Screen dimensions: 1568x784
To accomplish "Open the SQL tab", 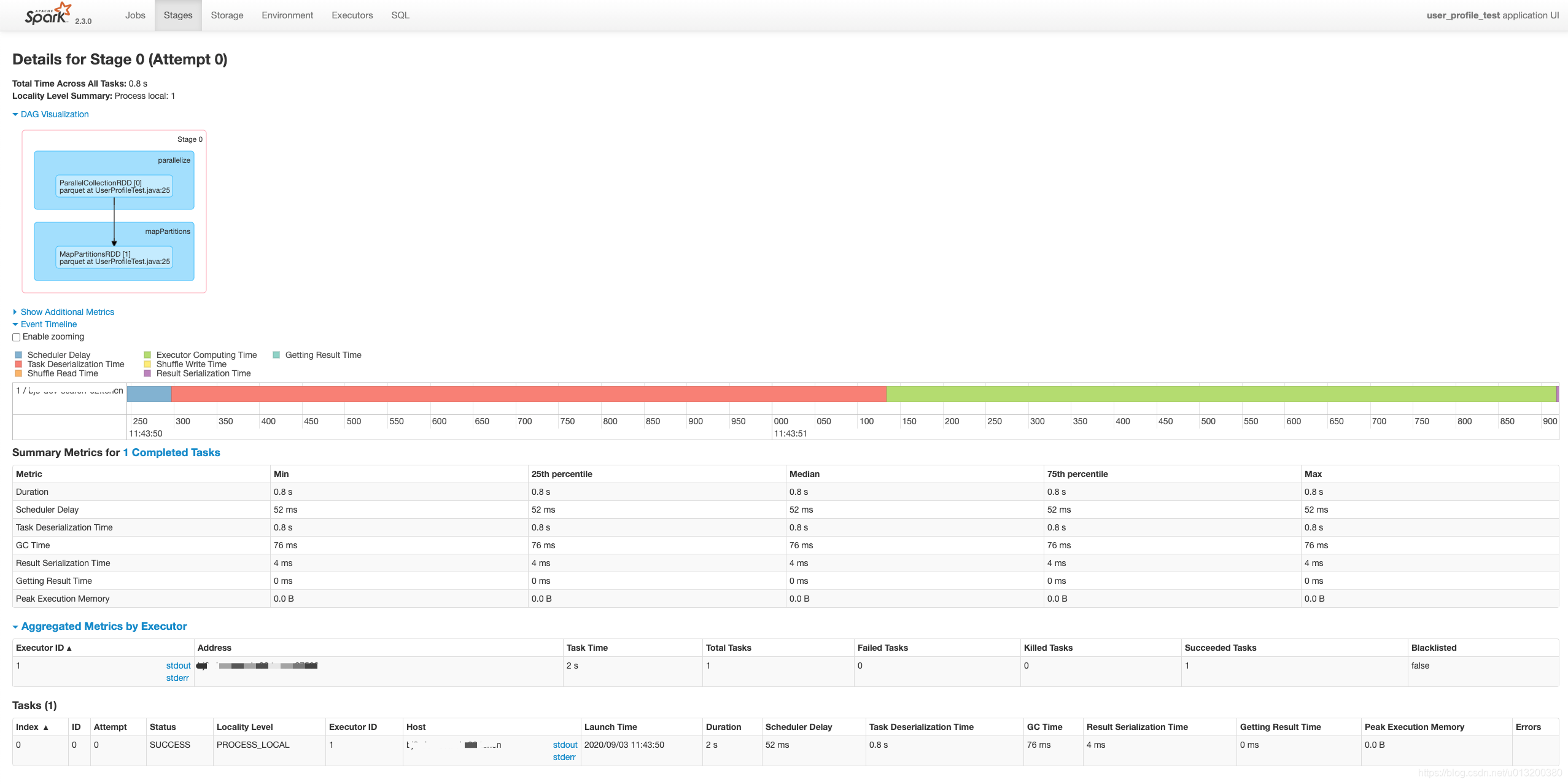I will point(400,15).
